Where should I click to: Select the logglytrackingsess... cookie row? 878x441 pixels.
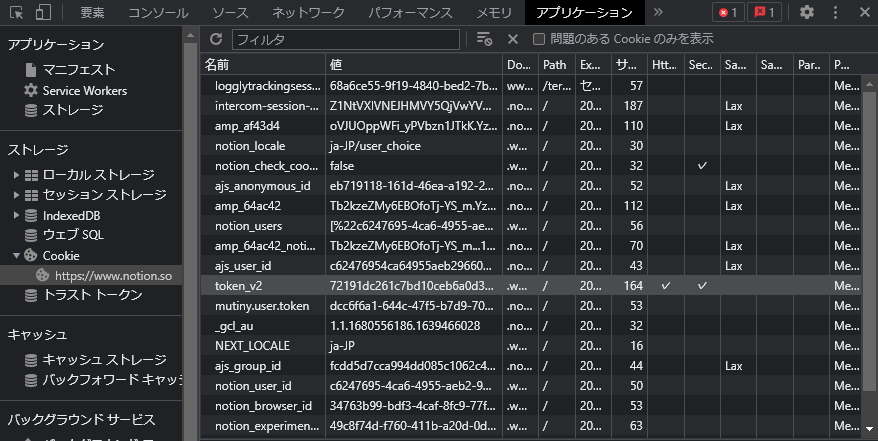click(x=530, y=86)
